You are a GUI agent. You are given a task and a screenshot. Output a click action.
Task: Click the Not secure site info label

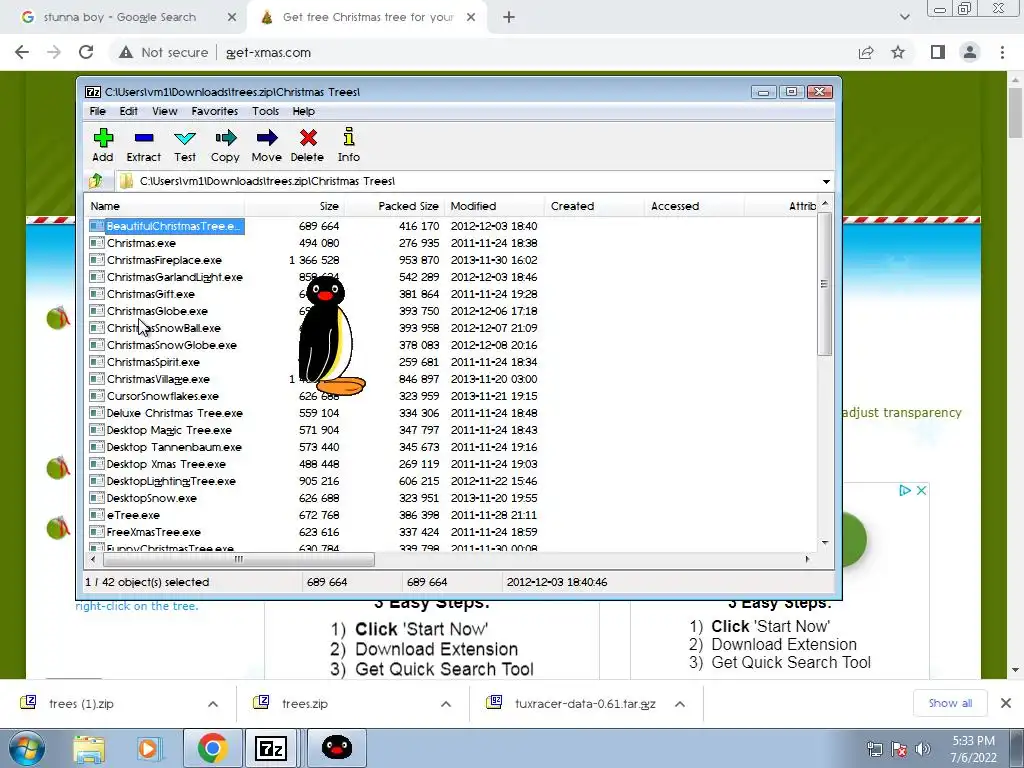(x=163, y=52)
